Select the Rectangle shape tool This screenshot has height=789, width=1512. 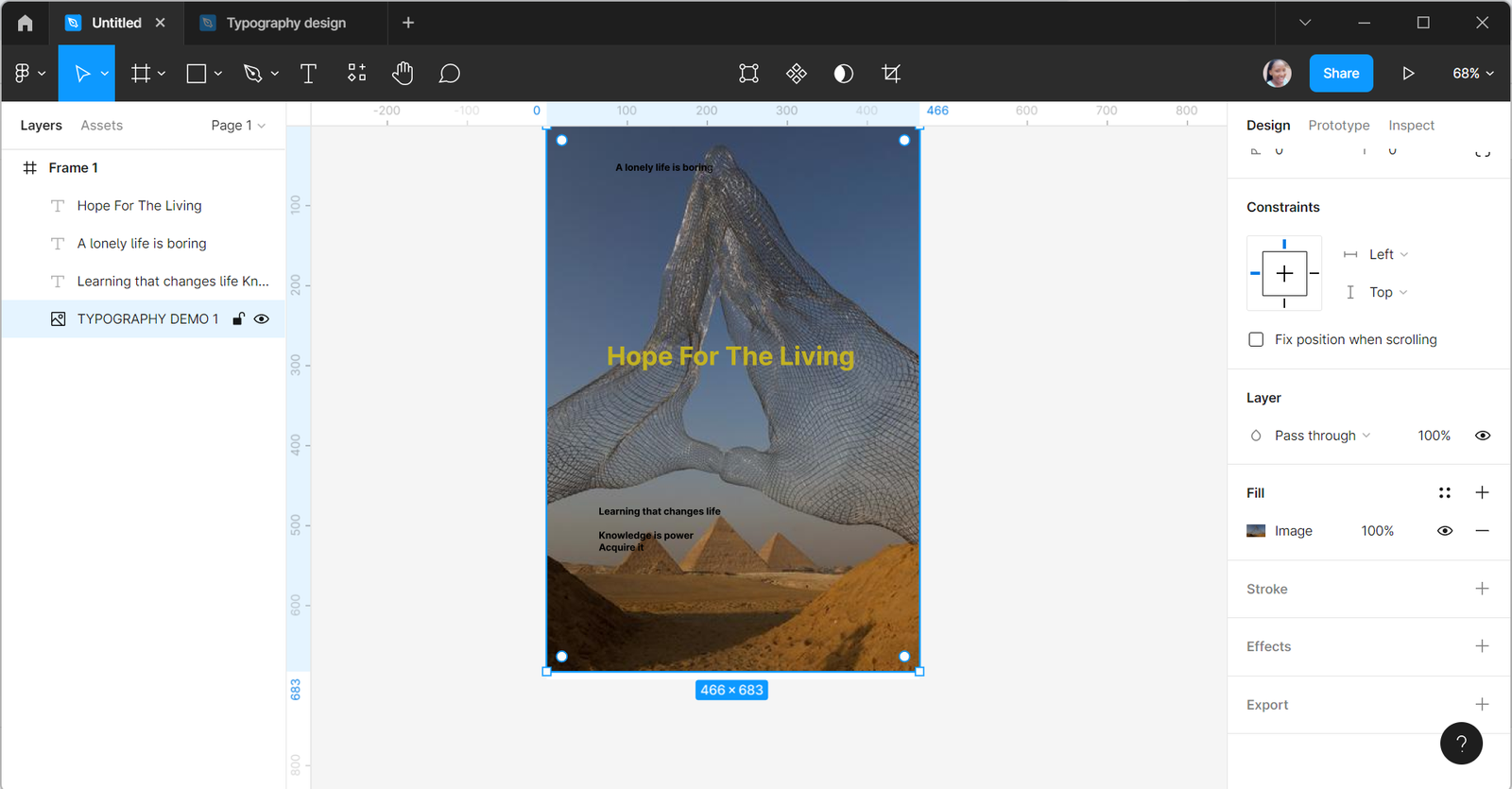pos(197,73)
